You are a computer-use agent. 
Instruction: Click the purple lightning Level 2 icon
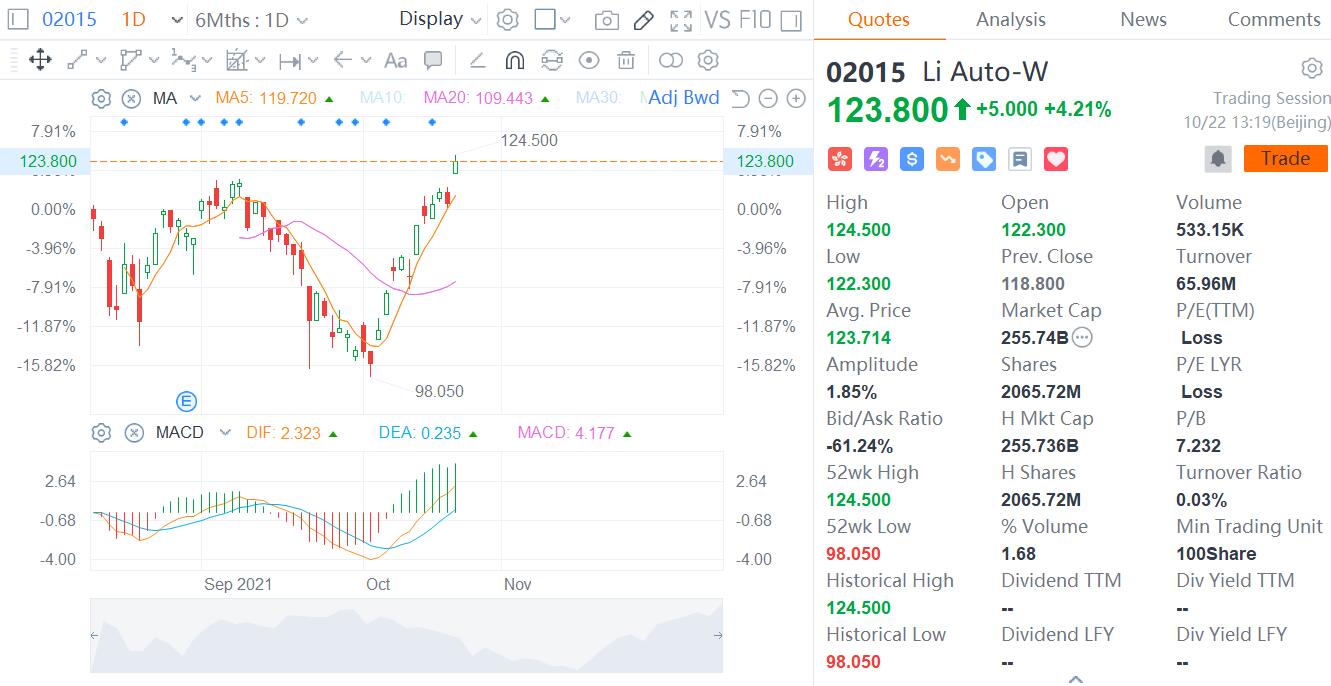tap(875, 159)
